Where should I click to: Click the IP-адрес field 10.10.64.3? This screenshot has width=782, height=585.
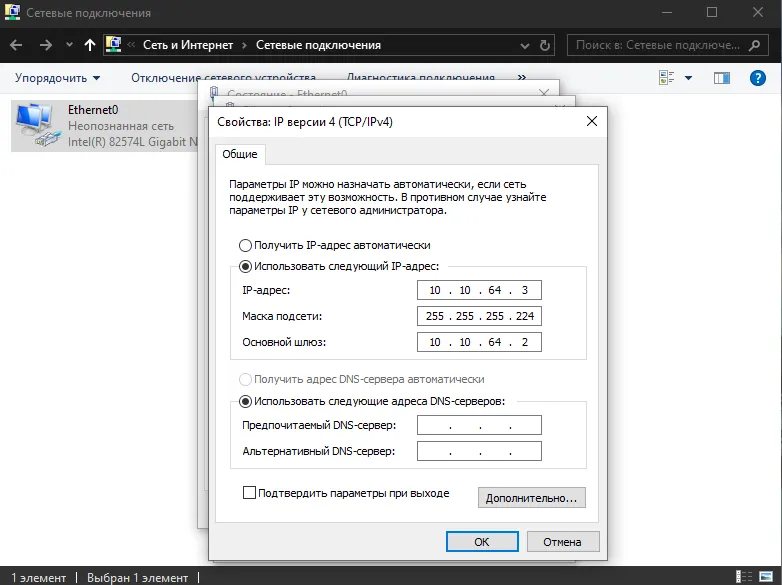[479, 290]
